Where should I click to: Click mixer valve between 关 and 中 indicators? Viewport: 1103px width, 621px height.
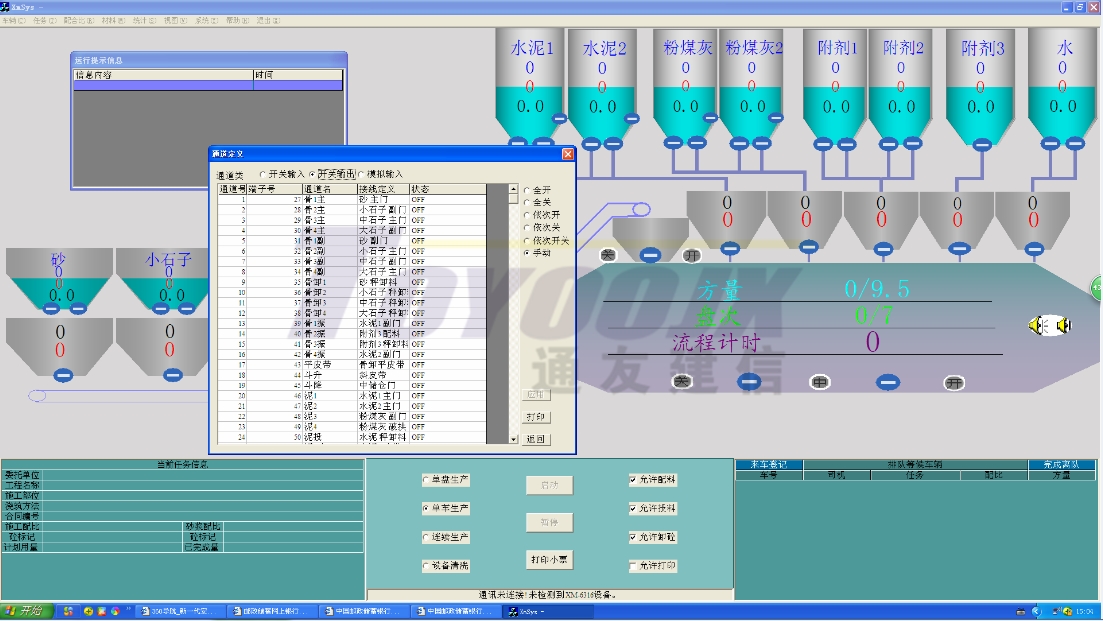(749, 382)
